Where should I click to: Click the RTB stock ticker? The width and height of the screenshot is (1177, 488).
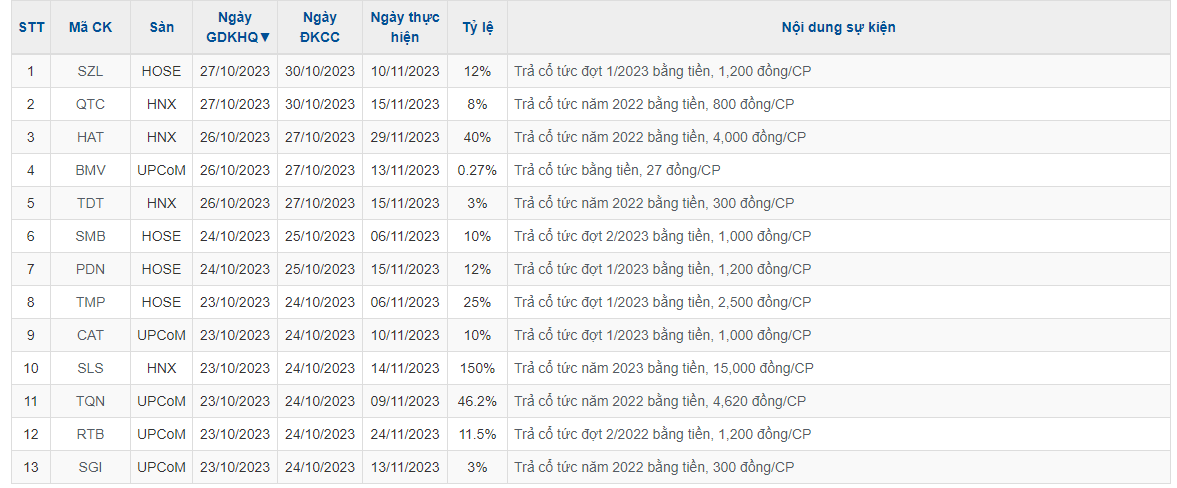pyautogui.click(x=90, y=434)
